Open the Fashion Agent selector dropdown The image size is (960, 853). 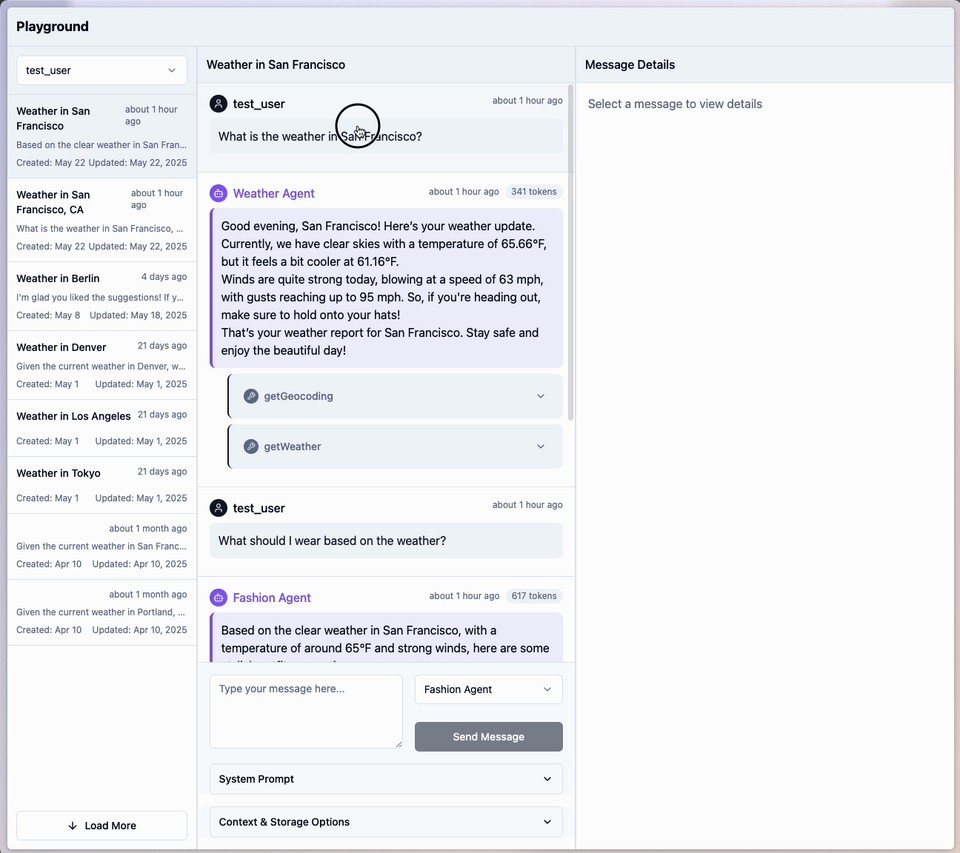click(x=489, y=690)
